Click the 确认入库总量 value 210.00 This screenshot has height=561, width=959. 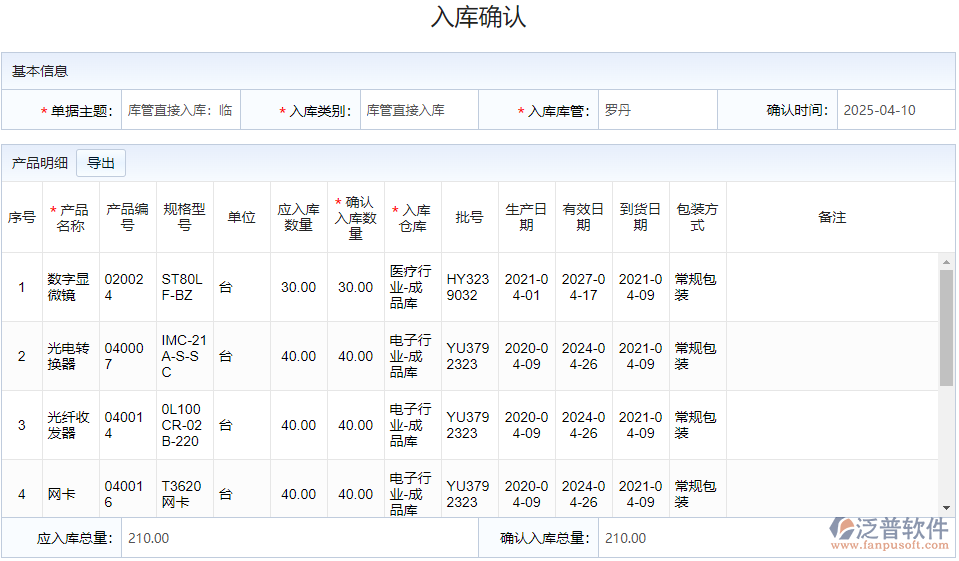tap(626, 538)
